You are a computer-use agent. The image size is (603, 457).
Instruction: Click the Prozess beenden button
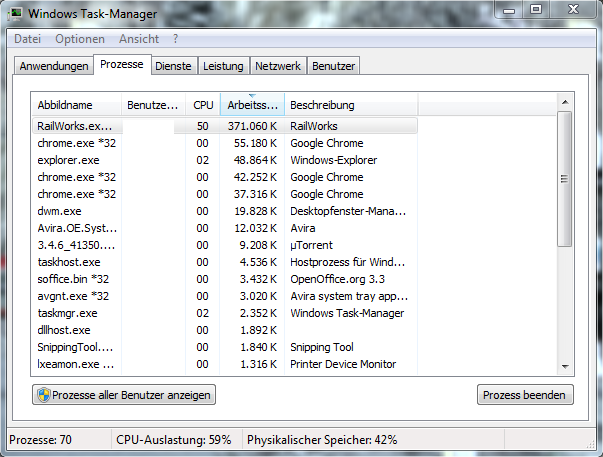tap(525, 395)
